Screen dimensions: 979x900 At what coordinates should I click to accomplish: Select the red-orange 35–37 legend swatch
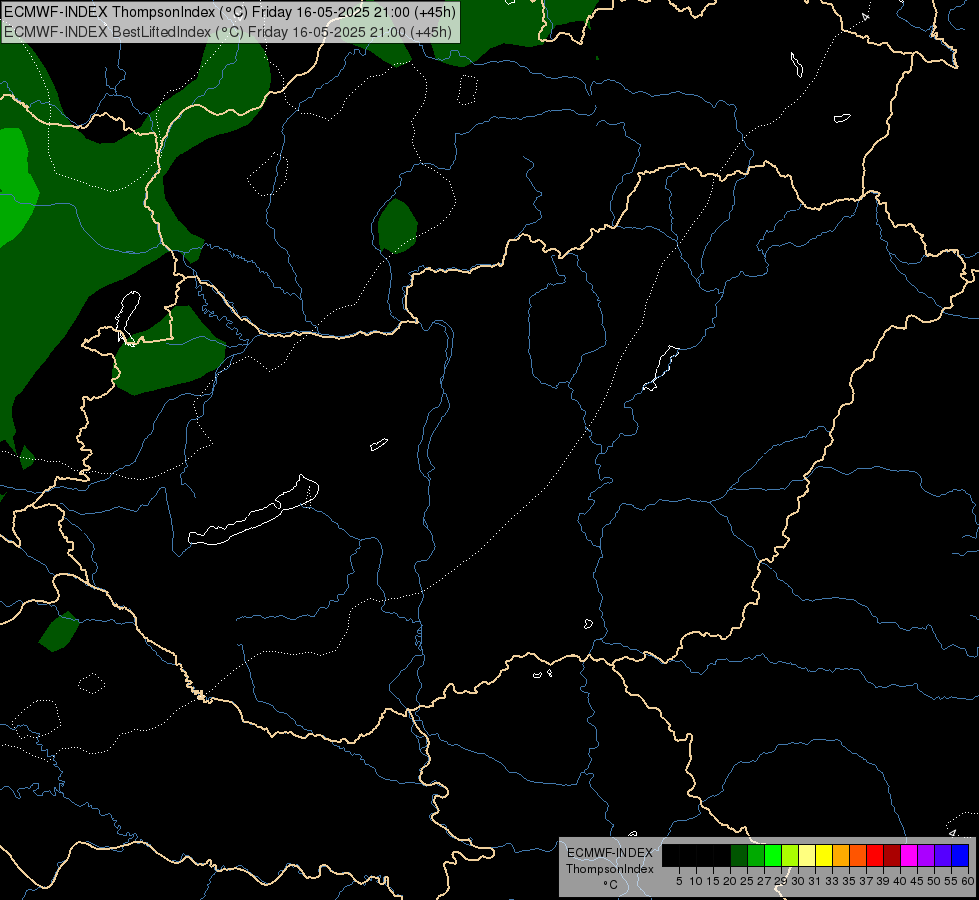[858, 855]
